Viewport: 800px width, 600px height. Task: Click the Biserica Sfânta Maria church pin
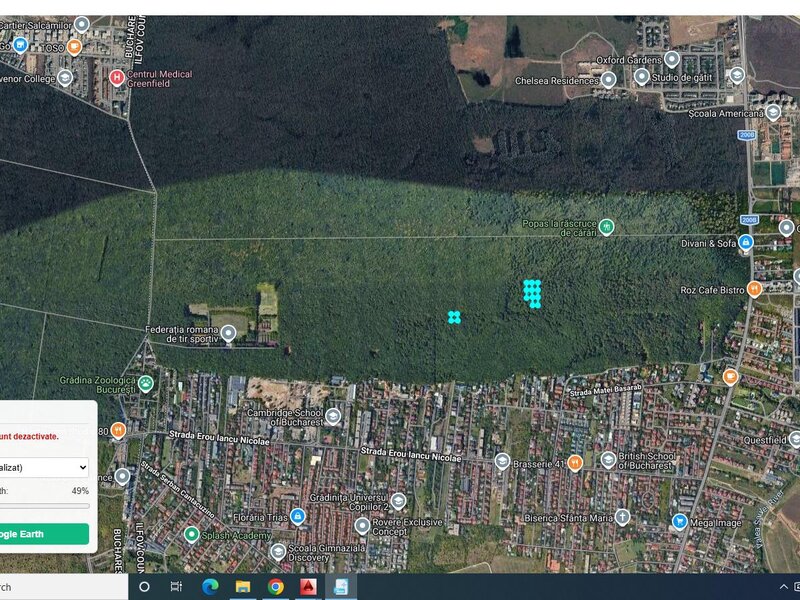point(622,517)
